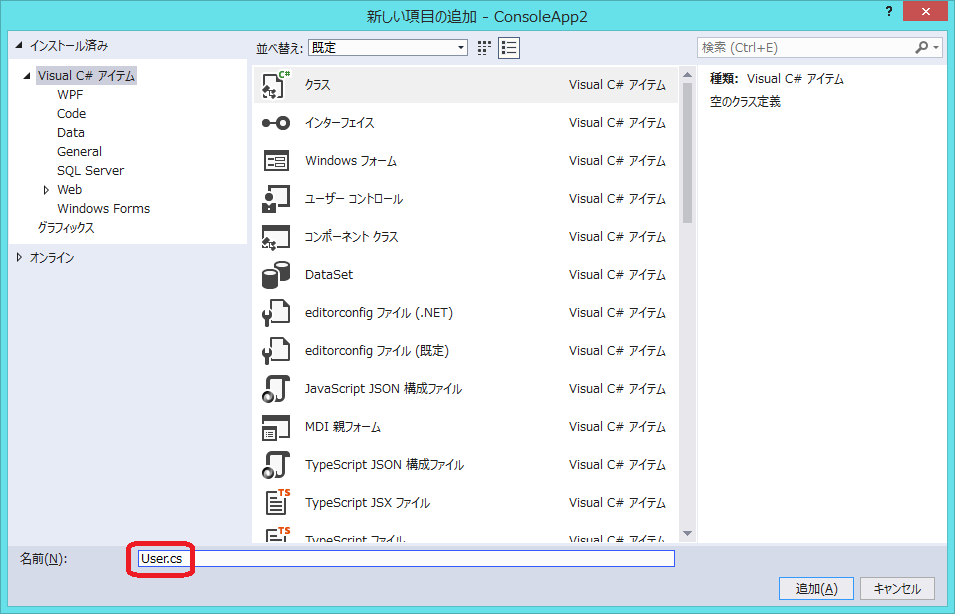The image size is (955, 614).
Task: Select the クラス template icon
Action: (276, 85)
